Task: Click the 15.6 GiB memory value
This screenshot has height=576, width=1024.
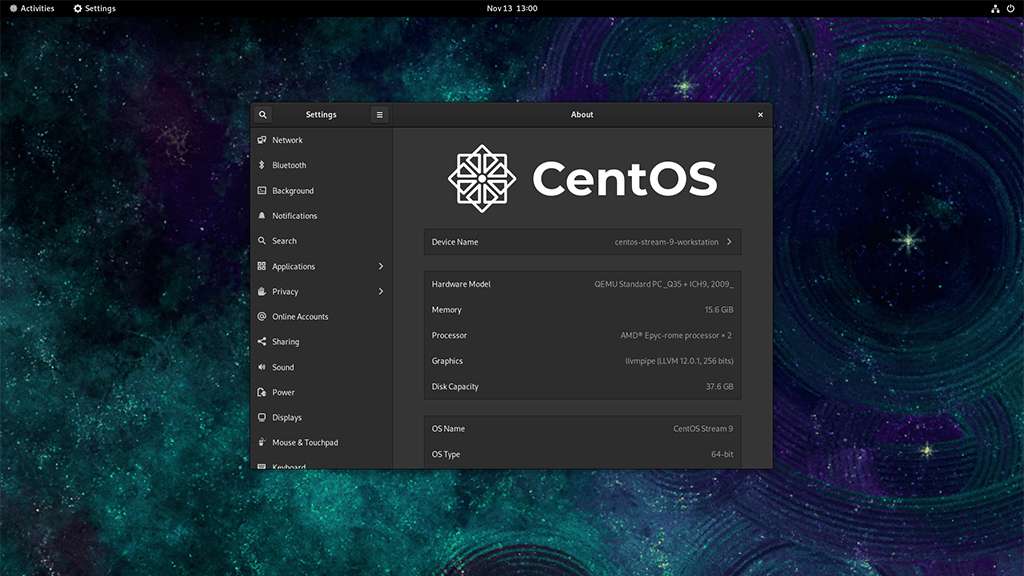Action: 718,310
